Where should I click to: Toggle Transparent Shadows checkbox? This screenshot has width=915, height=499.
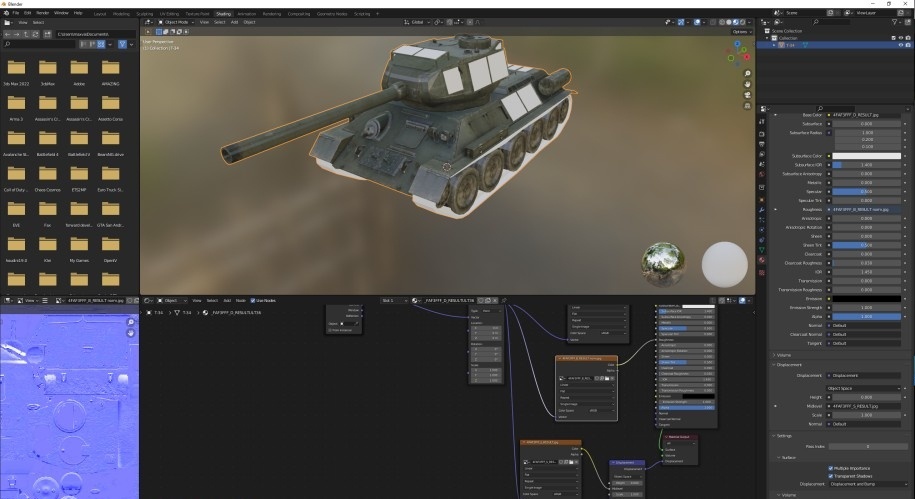830,476
